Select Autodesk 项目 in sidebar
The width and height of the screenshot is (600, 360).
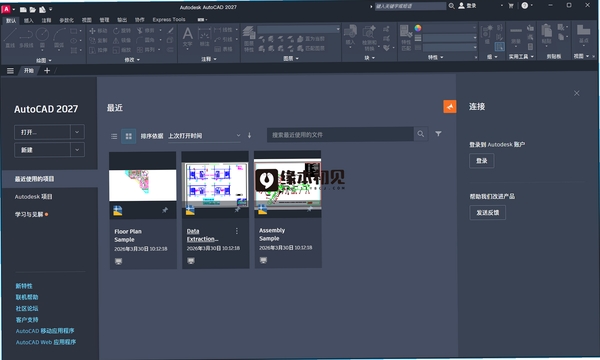[33, 197]
